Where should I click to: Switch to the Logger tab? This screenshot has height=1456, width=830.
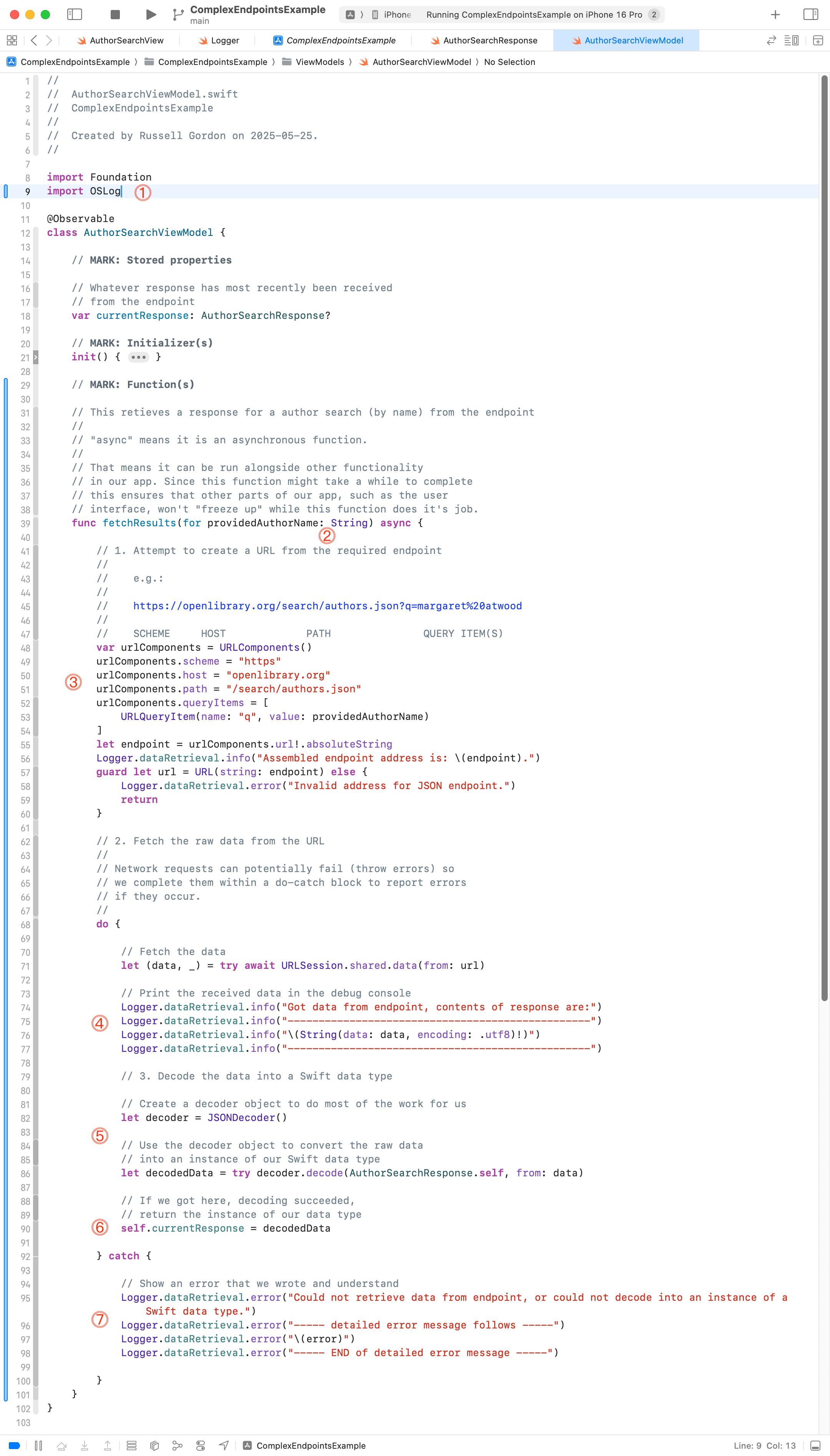(225, 40)
